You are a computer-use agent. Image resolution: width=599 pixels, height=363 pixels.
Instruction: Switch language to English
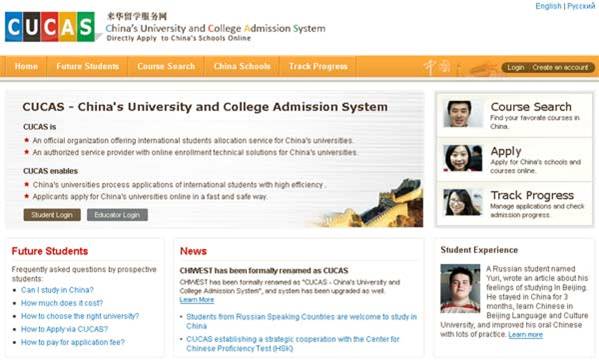point(548,6)
